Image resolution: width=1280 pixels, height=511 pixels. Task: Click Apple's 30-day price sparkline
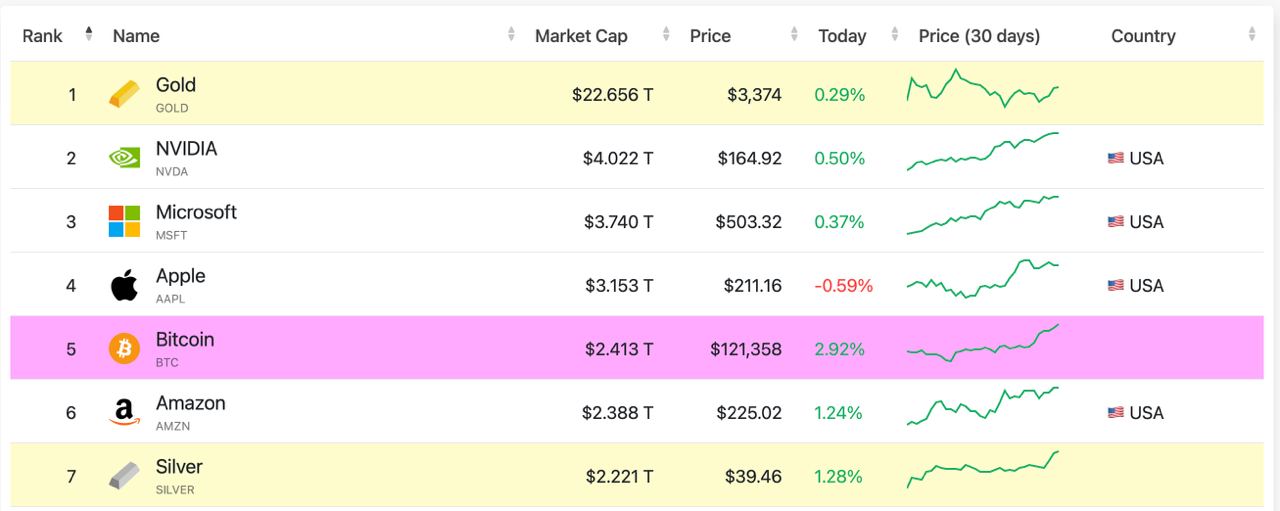click(x=983, y=279)
